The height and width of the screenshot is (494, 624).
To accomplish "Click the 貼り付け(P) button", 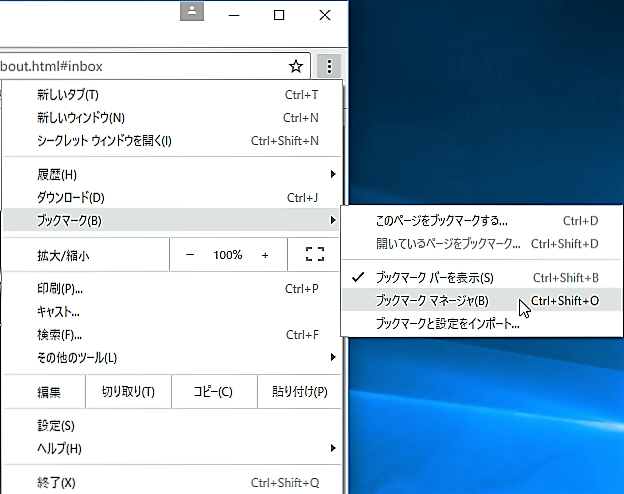I will click(x=300, y=392).
